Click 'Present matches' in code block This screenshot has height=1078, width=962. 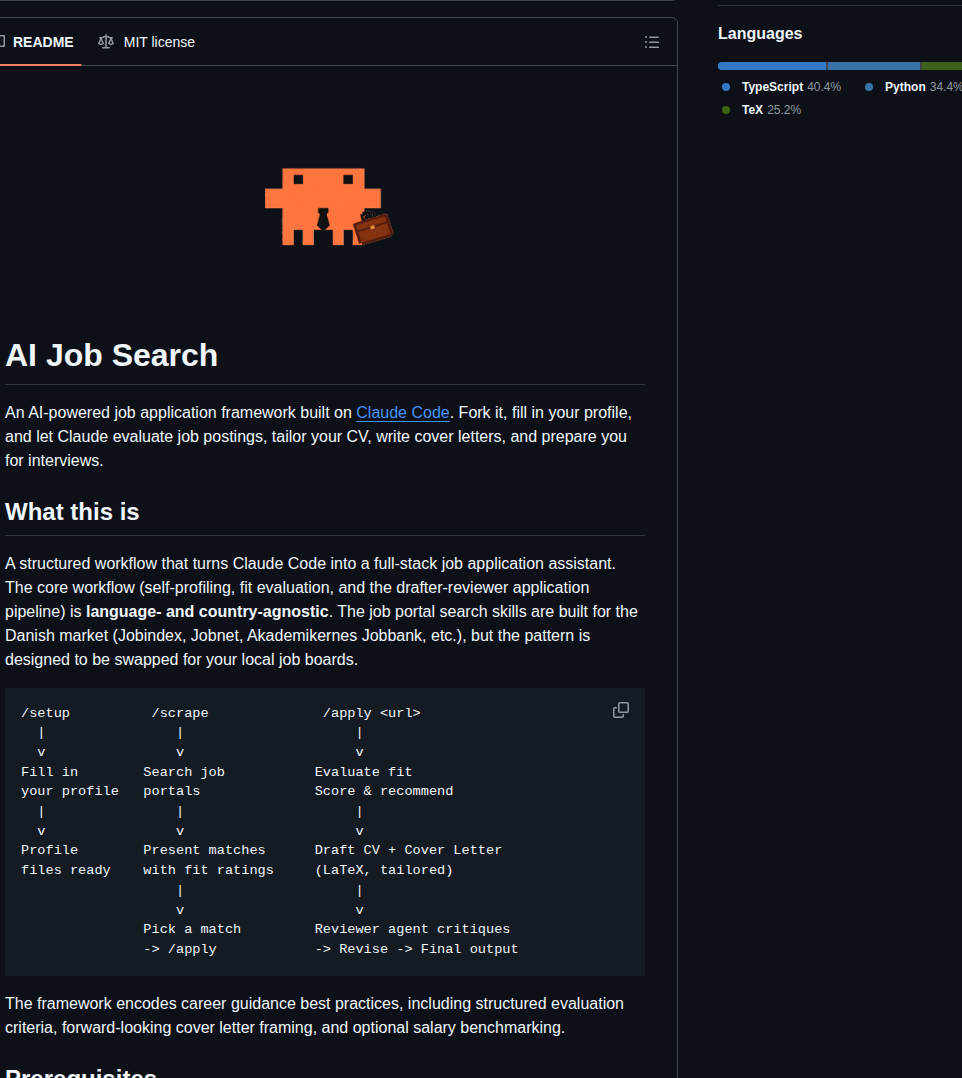point(204,850)
